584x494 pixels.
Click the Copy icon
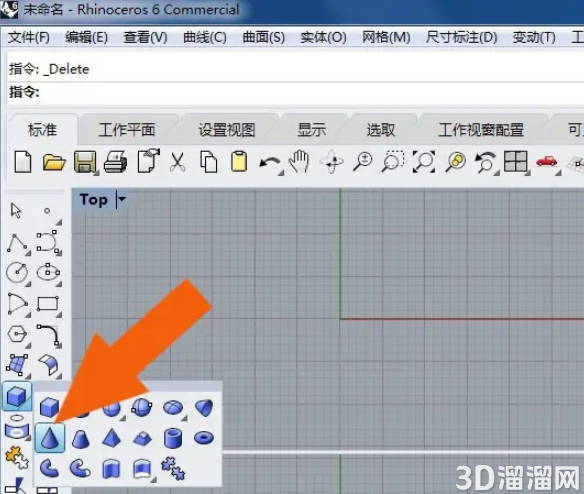tap(209, 162)
